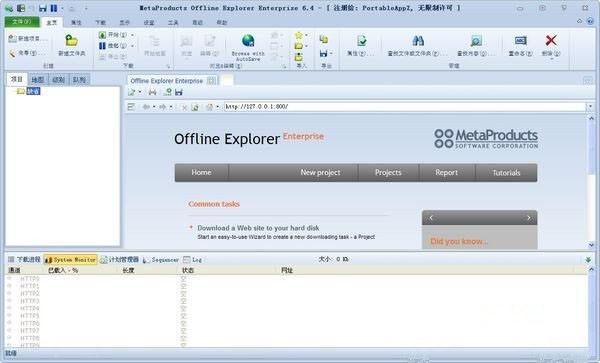Viewport: 600px width, 363px height.
Task: Click Projects in page navigation
Action: [x=388, y=173]
